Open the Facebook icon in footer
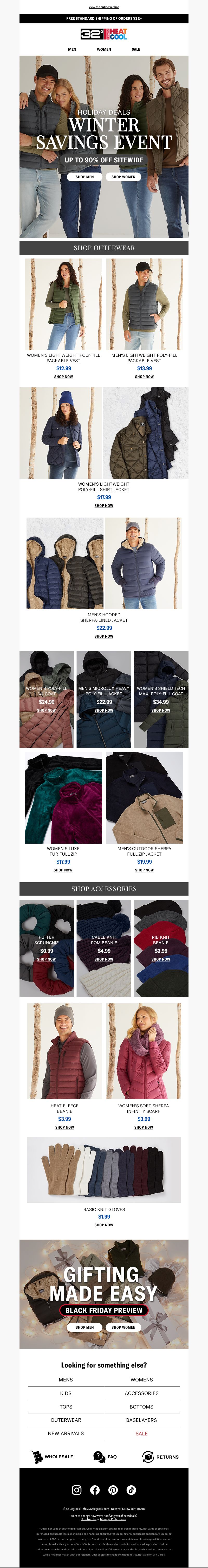This screenshot has height=1568, width=208. [95, 1490]
